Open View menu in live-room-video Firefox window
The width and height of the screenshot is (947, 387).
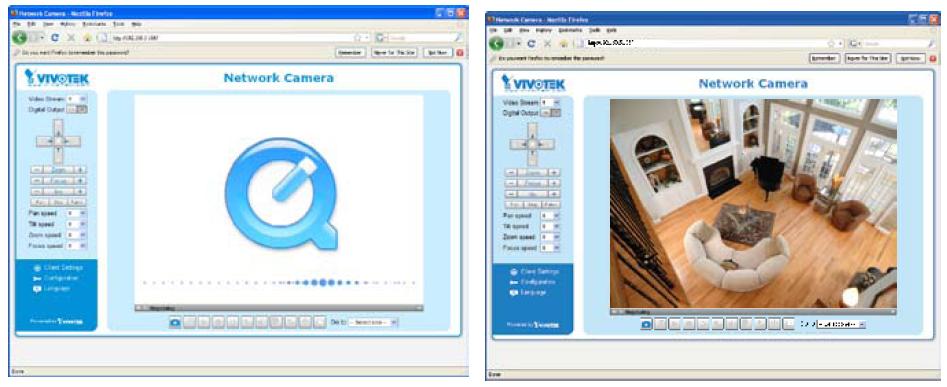(x=524, y=30)
